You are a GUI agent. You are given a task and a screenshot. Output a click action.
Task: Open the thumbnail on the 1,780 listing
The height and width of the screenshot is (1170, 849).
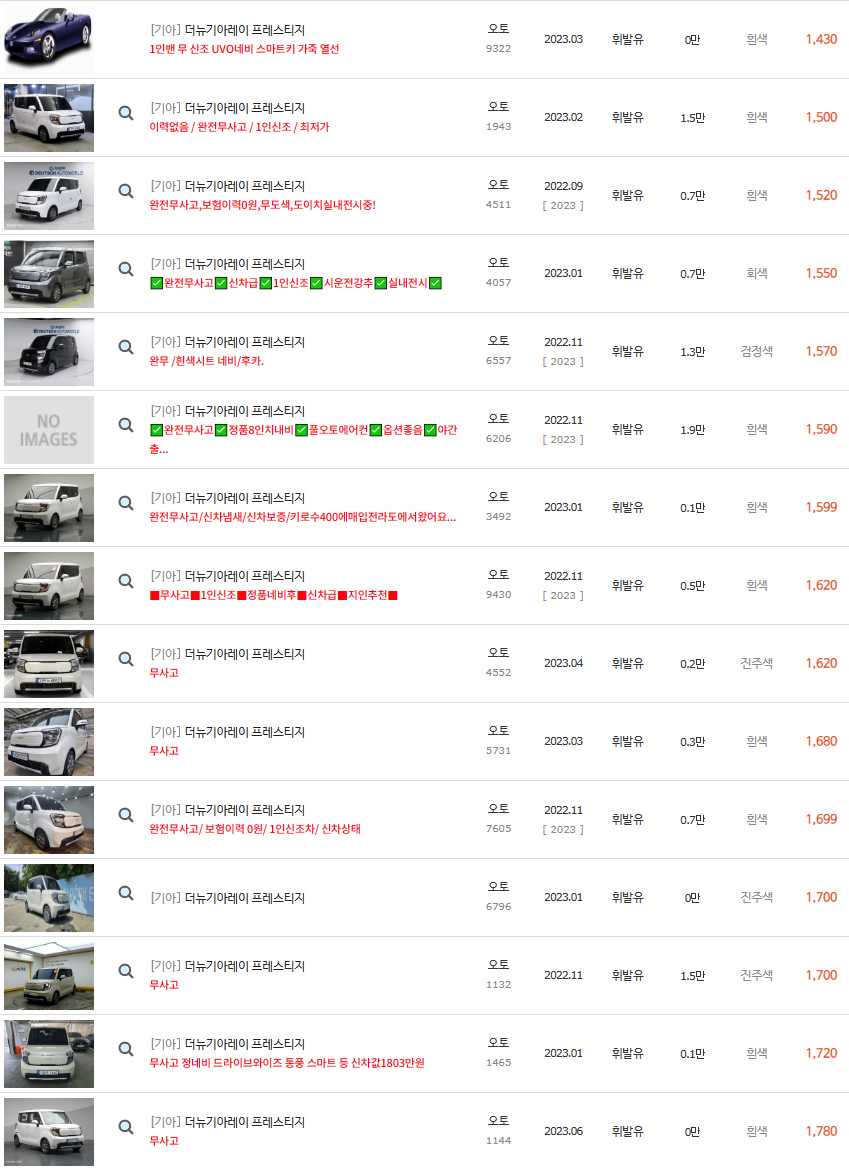click(x=49, y=1132)
